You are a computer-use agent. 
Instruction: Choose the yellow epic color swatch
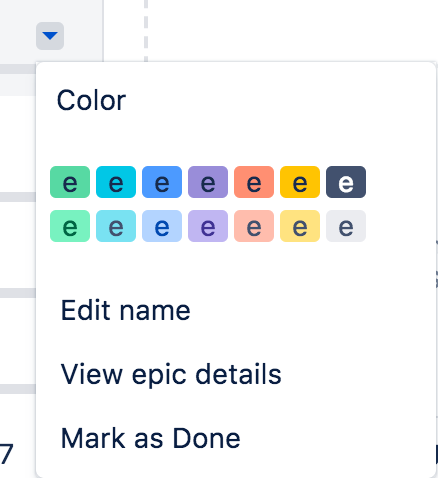click(x=300, y=182)
